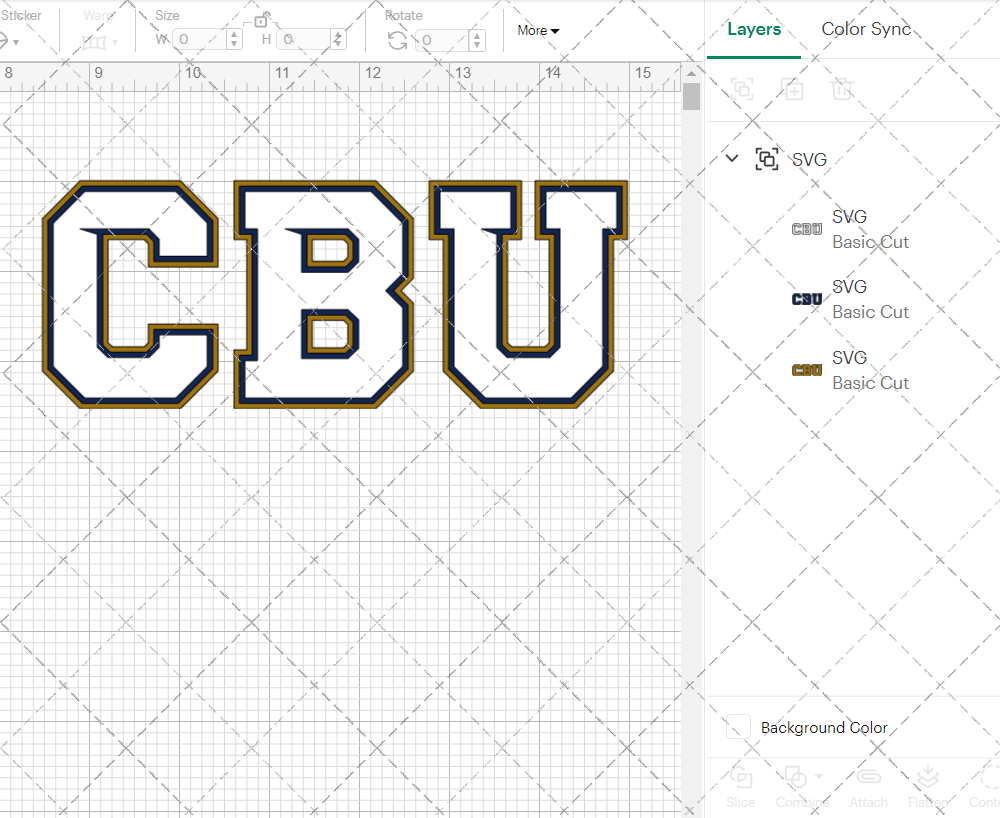Click the Background Color option
1000x818 pixels.
click(823, 728)
